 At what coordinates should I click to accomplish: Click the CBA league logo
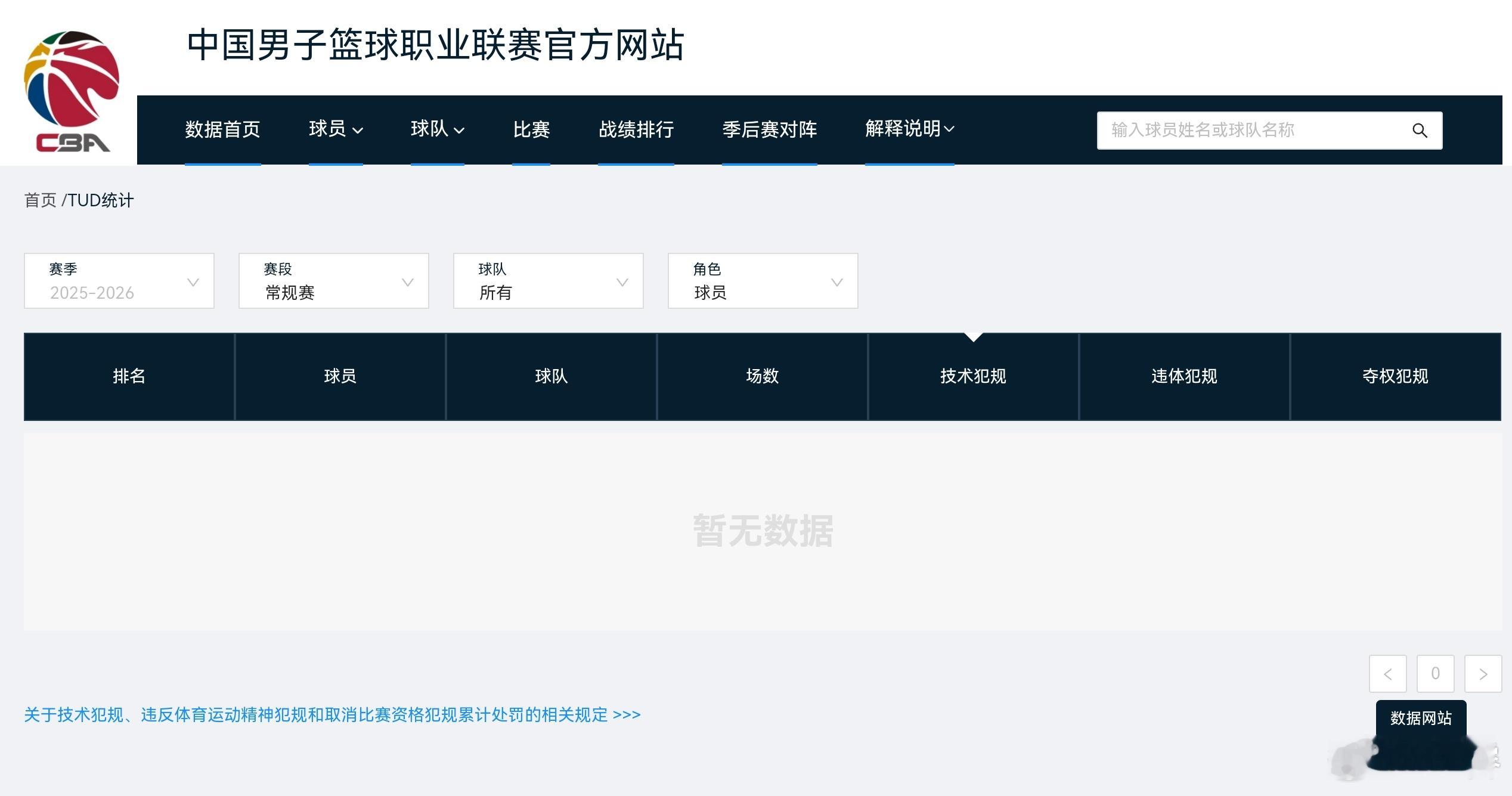tap(72, 86)
